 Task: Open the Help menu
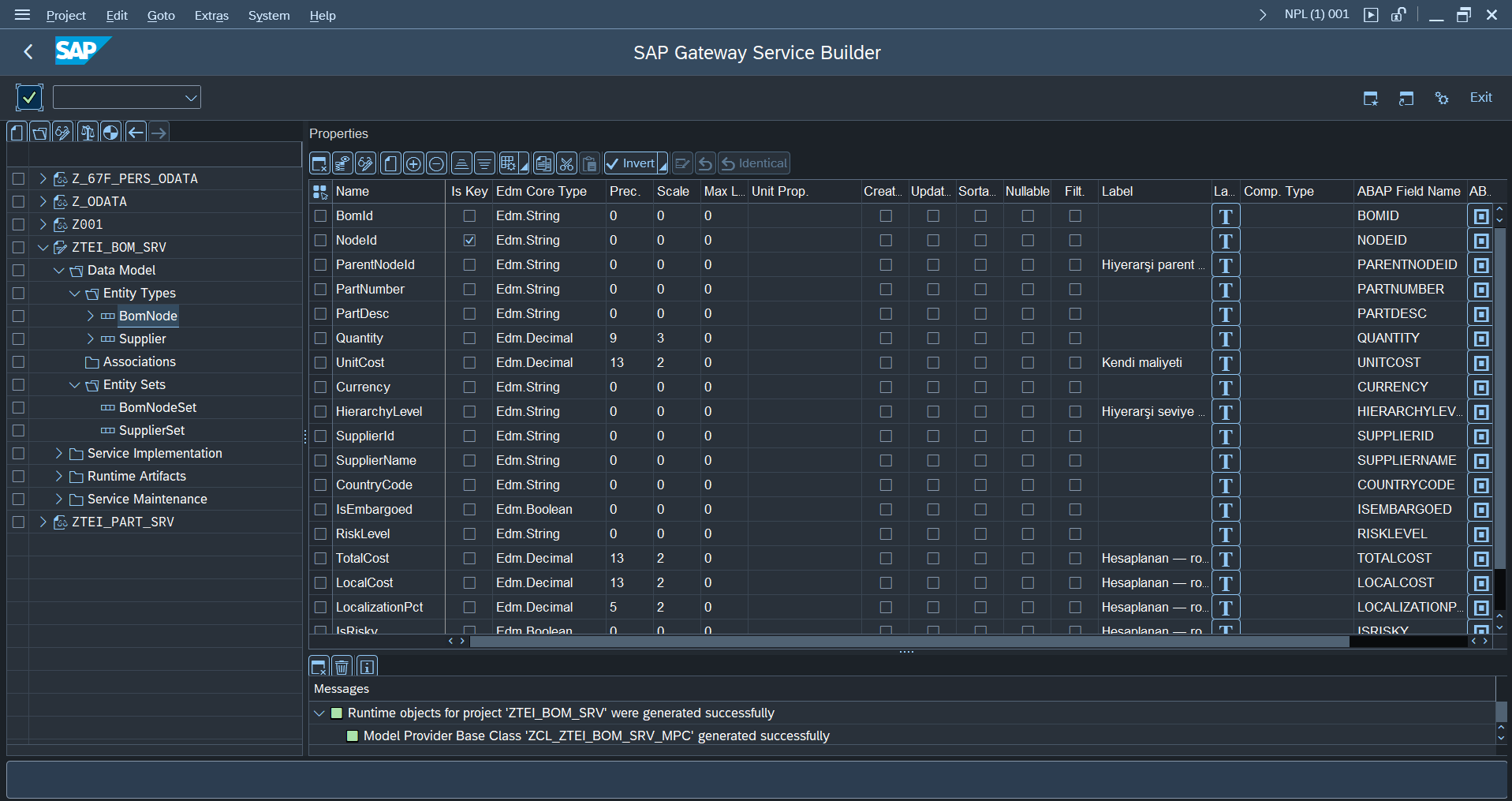tap(323, 15)
